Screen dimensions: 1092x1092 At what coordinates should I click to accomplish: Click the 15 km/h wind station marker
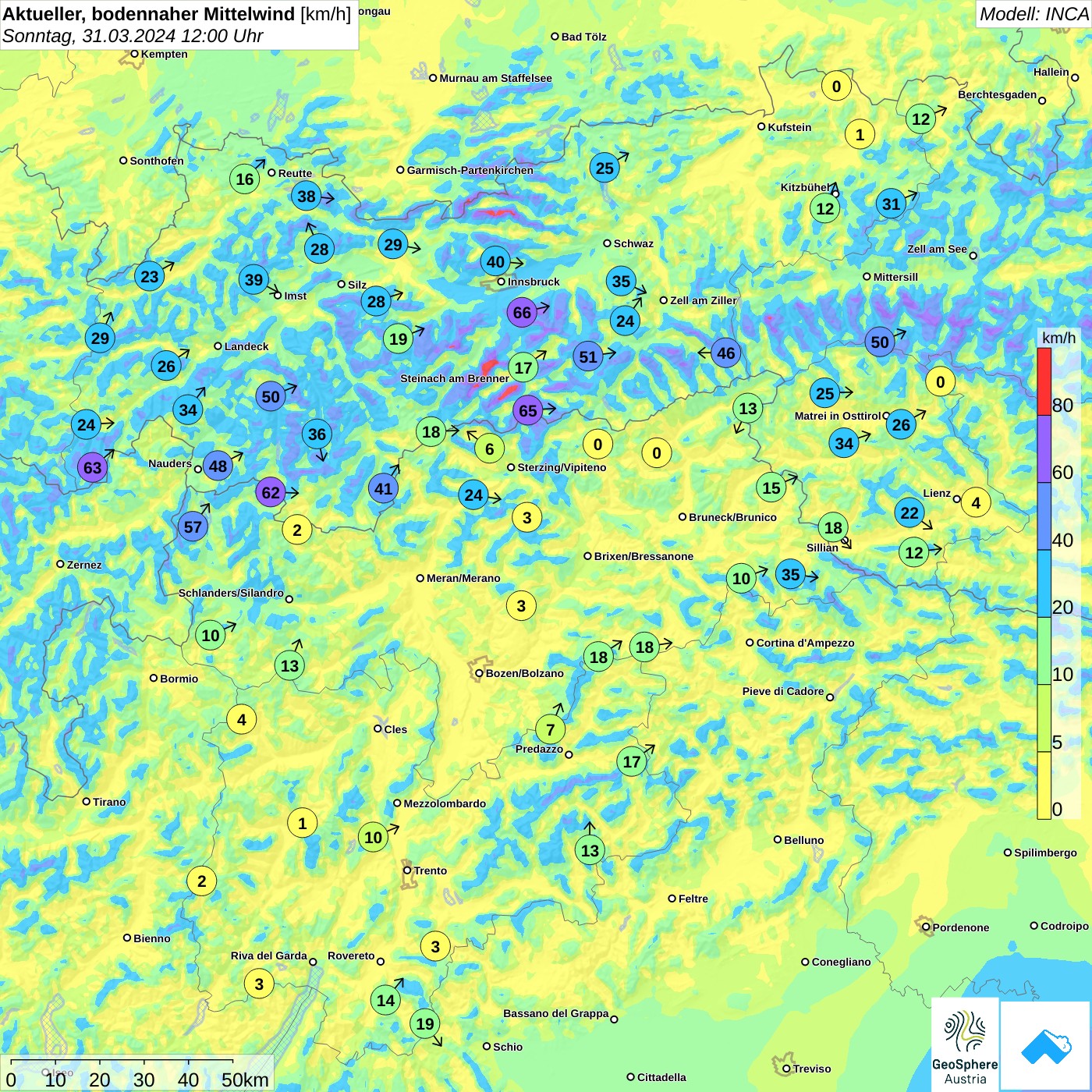(771, 487)
